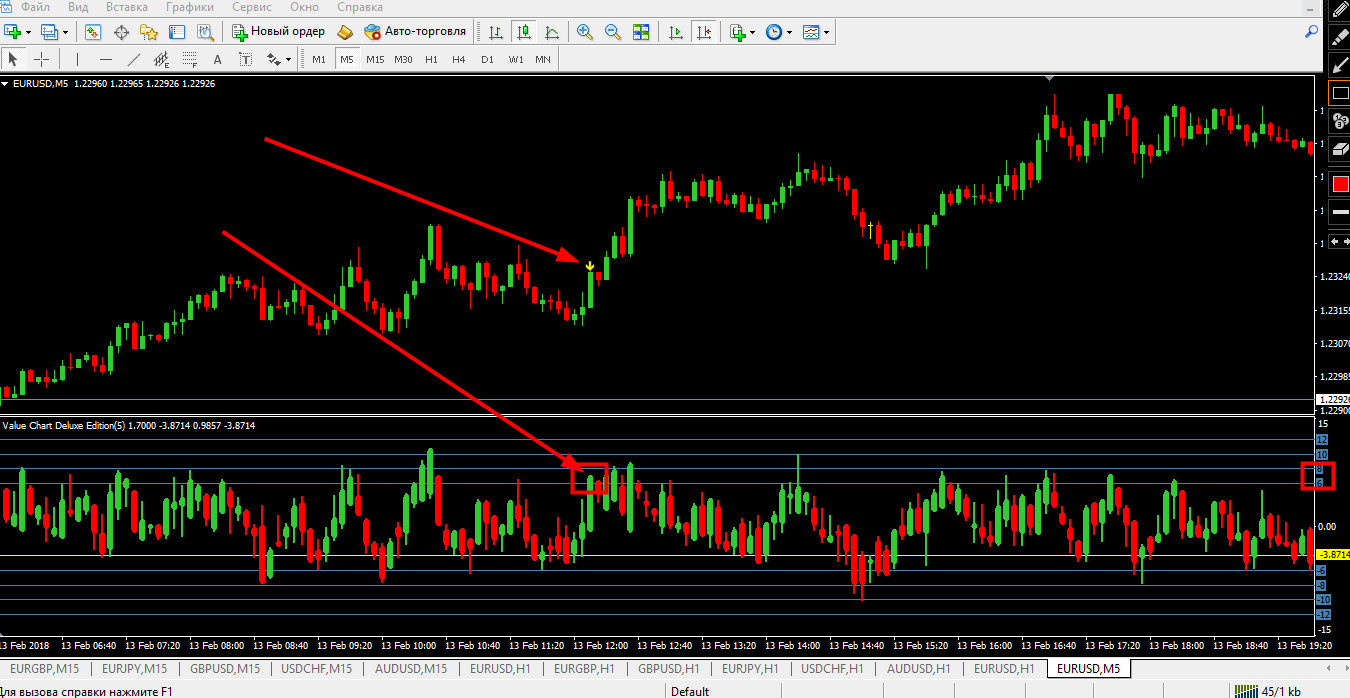Select the equidistant channel tool

161,59
